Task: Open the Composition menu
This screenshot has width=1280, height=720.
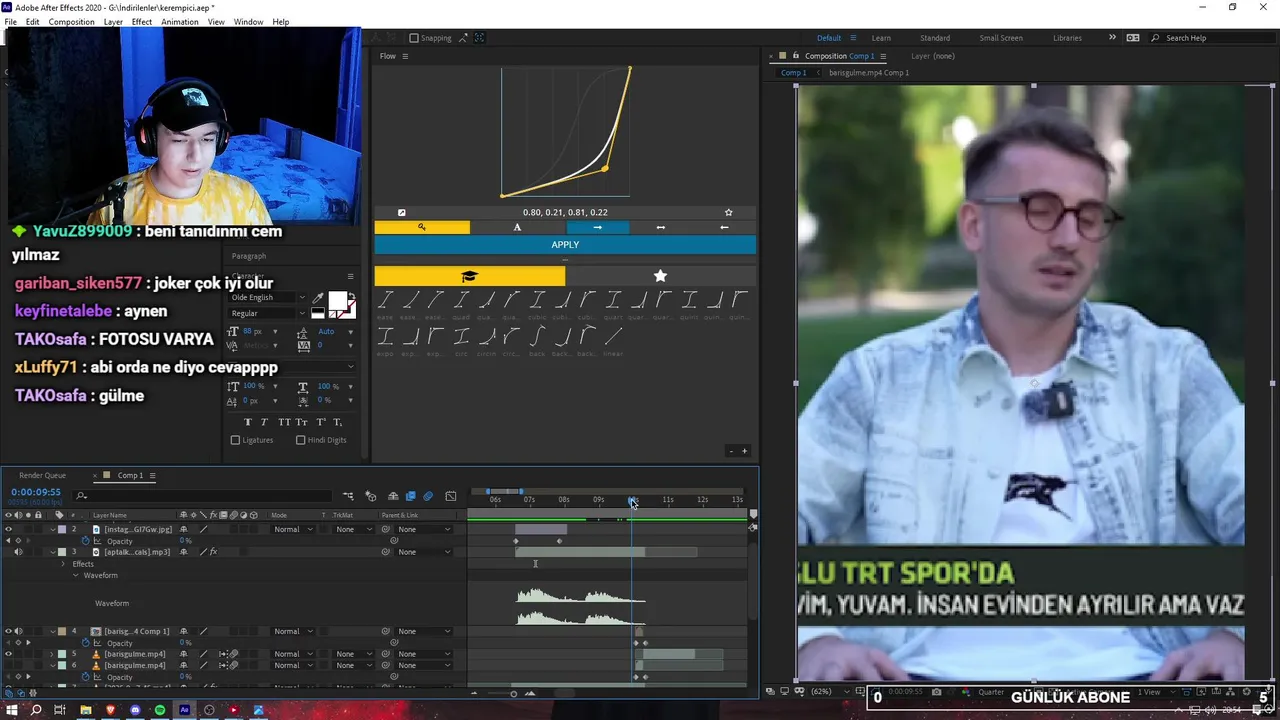Action: coord(72,22)
